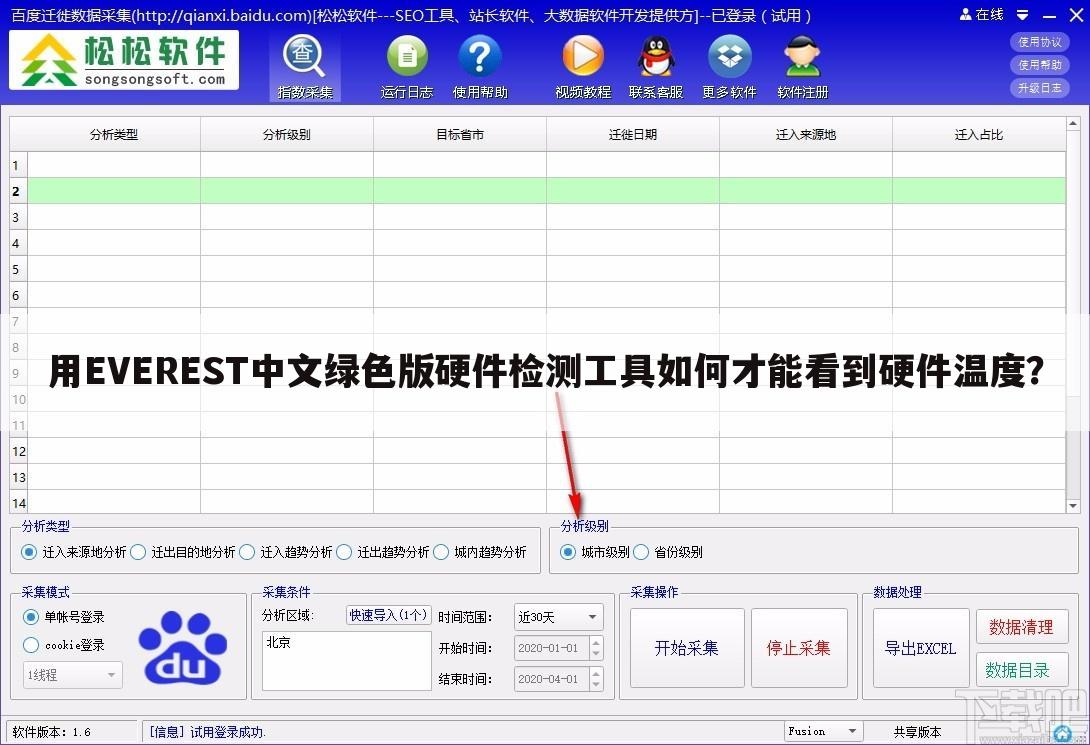Click the 结束时间 date field
This screenshot has height=745, width=1090.
[552, 678]
